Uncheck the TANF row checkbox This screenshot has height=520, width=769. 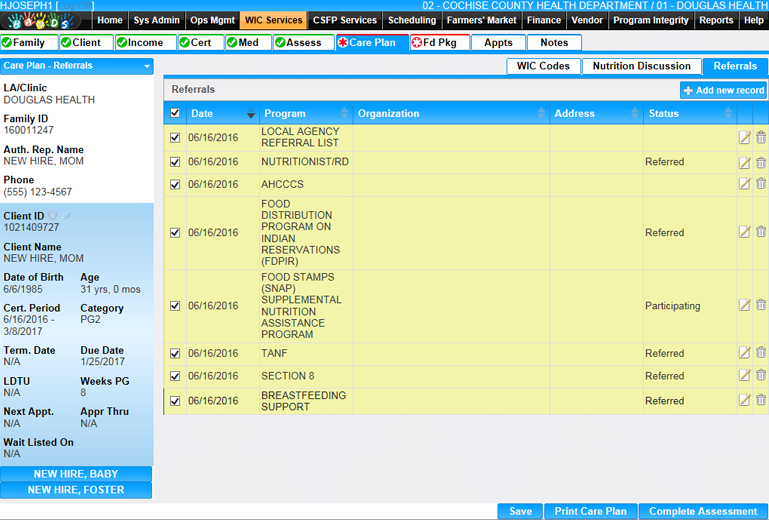click(176, 354)
